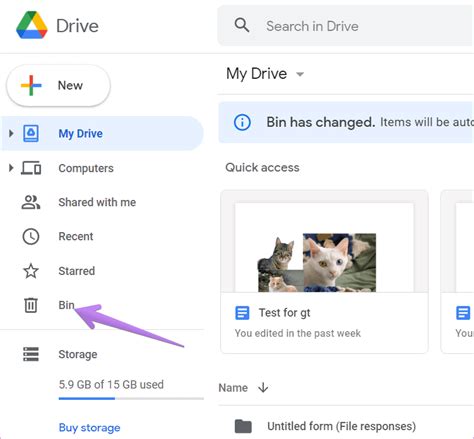This screenshot has height=439, width=474.
Task: Open Computers in the sidebar
Action: [86, 168]
